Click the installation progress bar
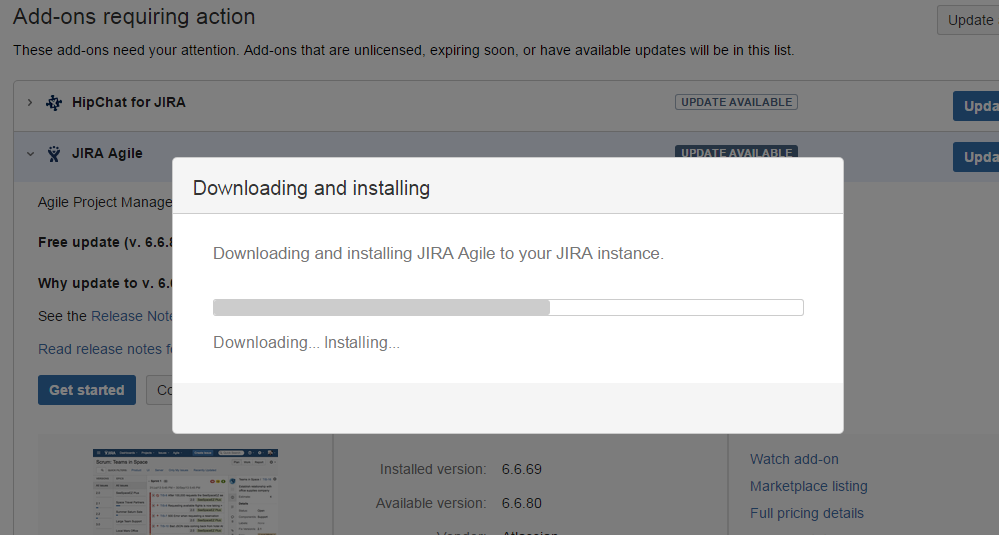Screen dimensions: 999x535 (508, 307)
